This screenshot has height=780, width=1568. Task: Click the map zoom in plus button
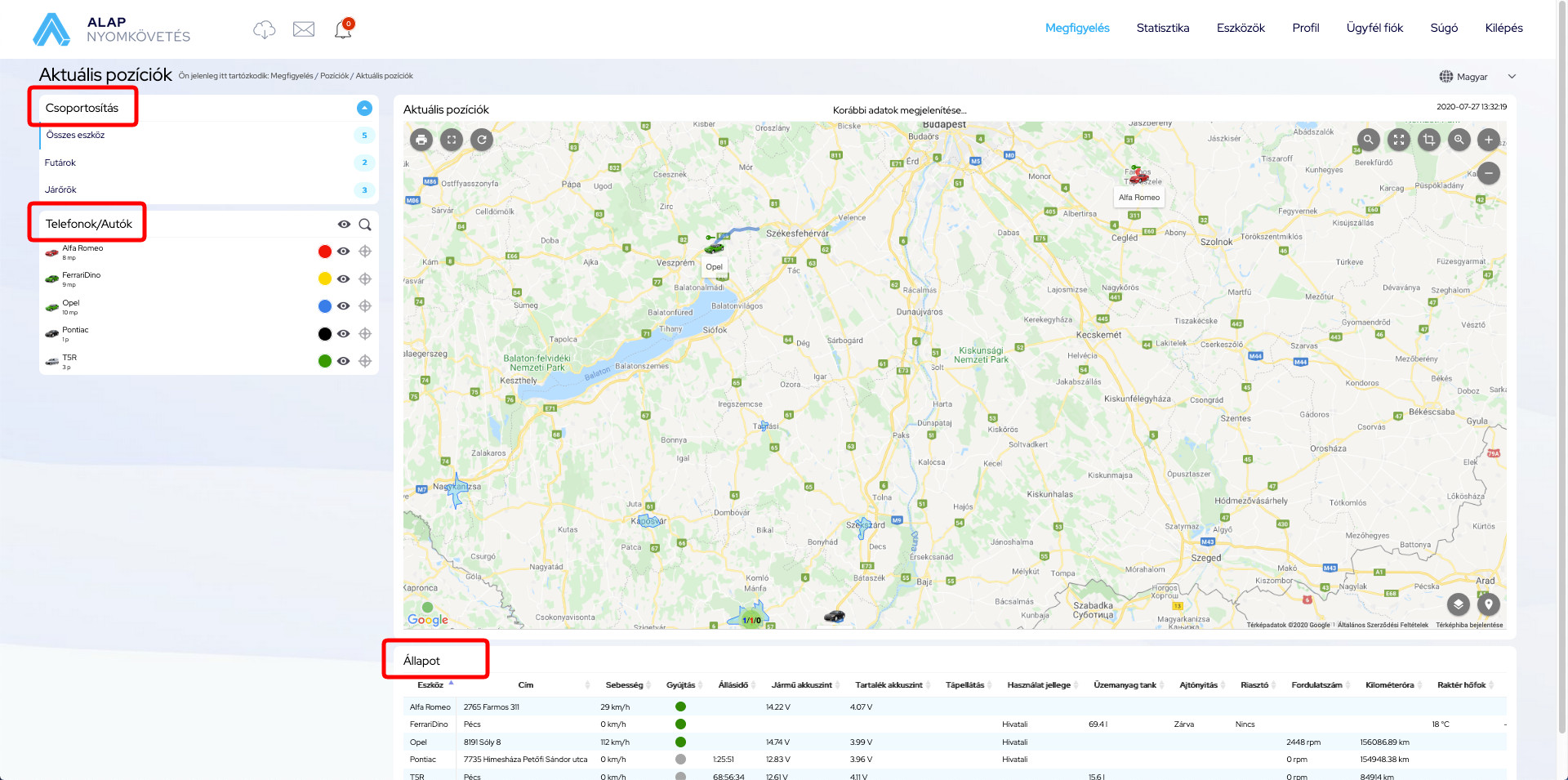(1488, 140)
